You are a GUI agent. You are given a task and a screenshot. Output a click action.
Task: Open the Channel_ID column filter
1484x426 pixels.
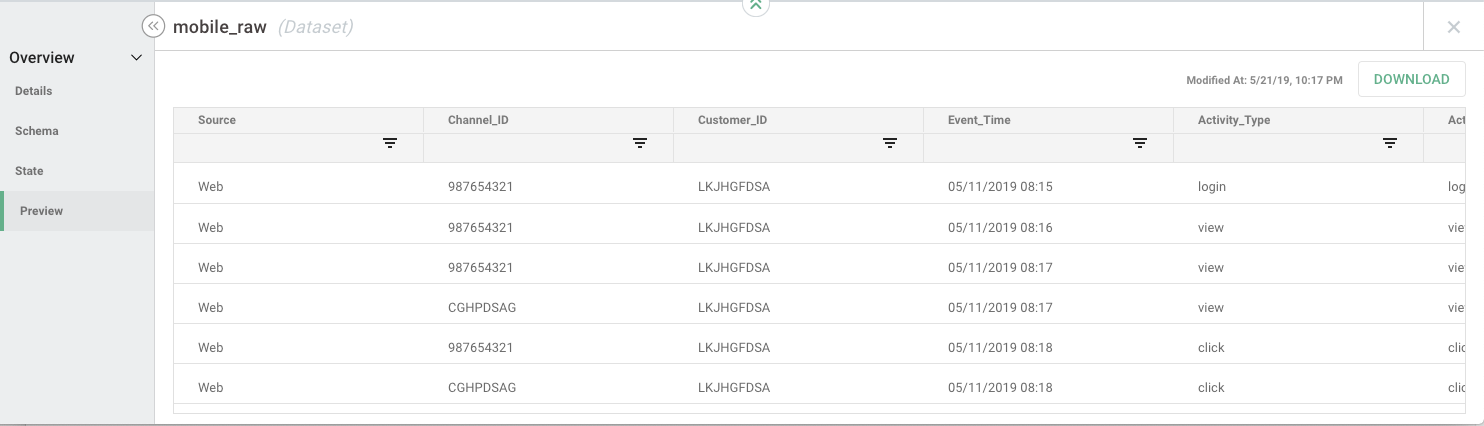pyautogui.click(x=640, y=144)
